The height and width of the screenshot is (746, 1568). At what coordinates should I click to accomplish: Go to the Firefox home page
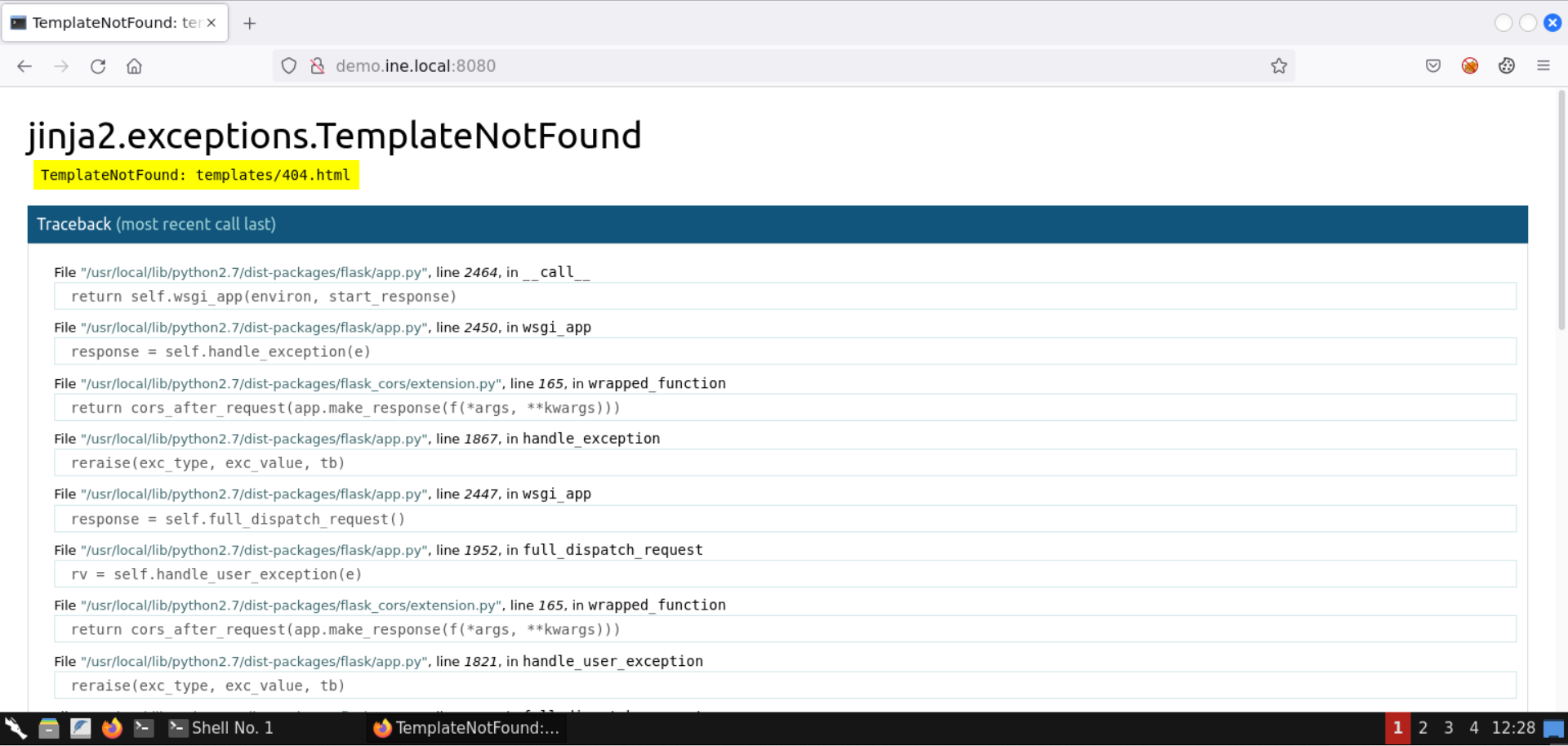134,66
